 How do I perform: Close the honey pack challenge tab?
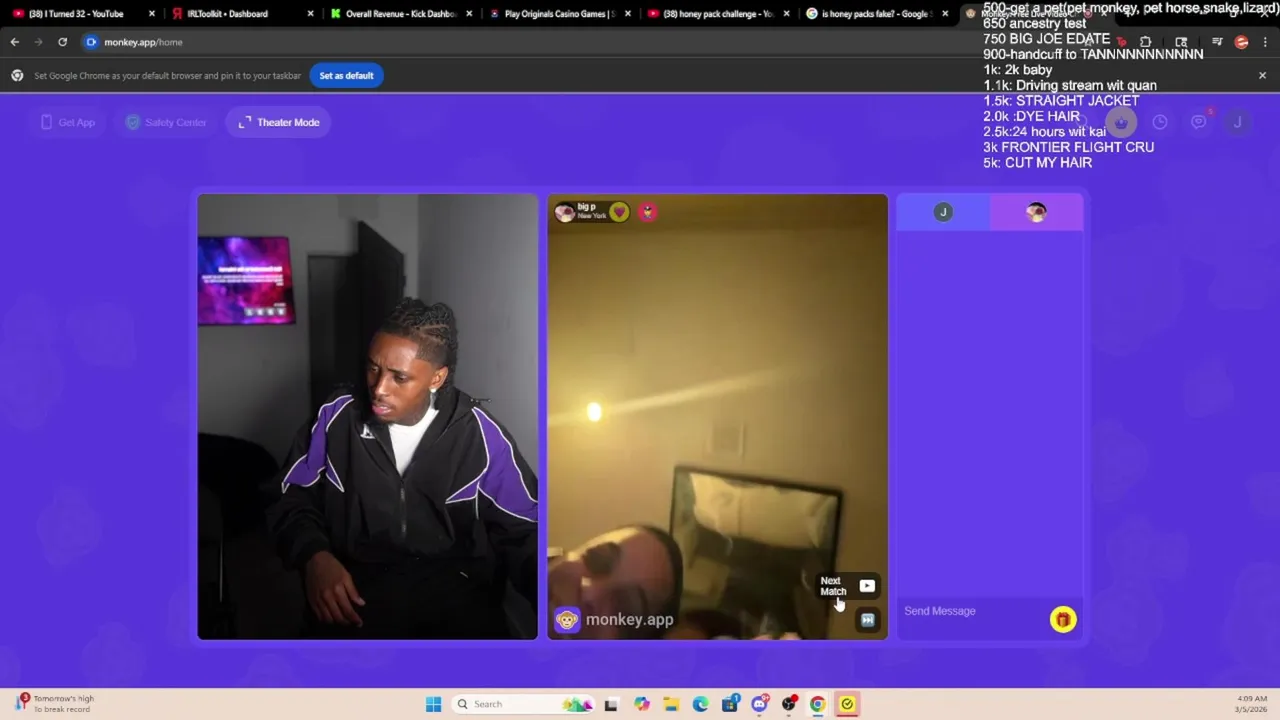786,14
